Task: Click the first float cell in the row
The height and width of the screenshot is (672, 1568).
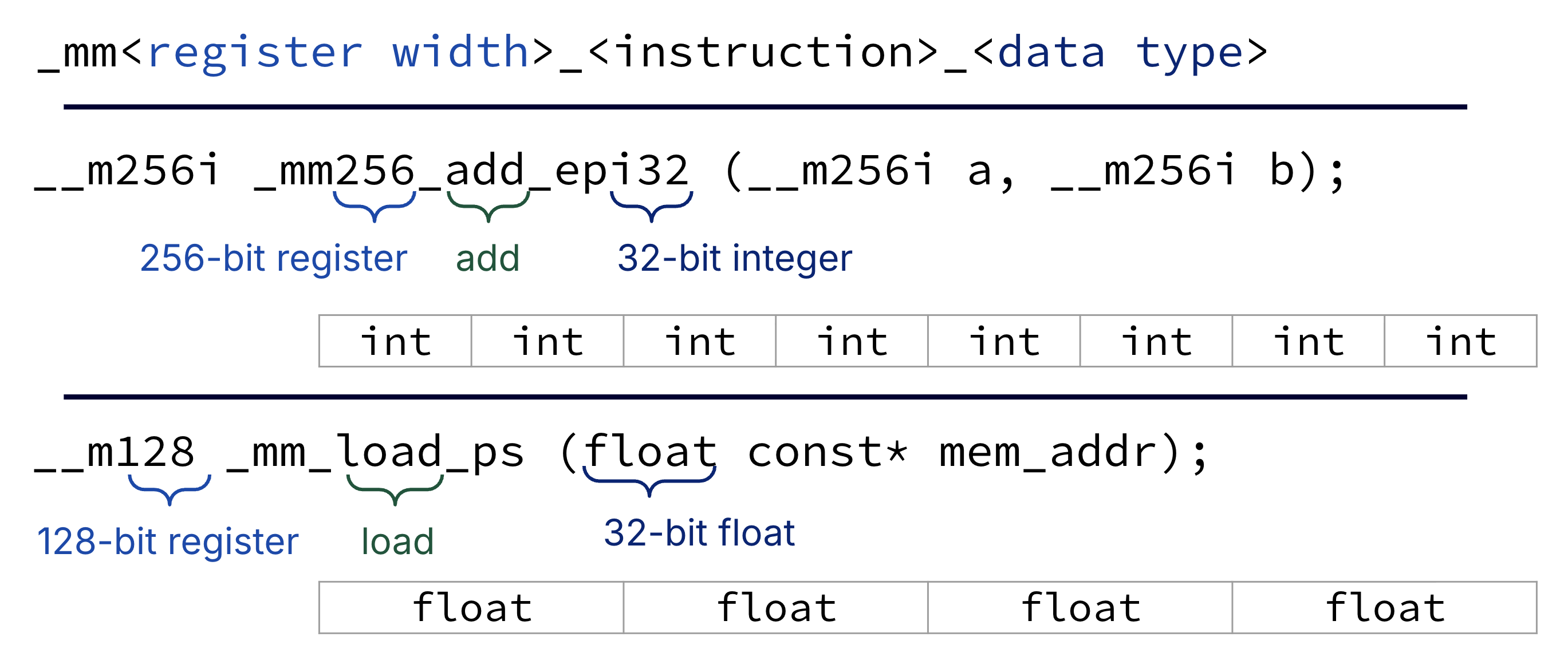Action: 472,607
